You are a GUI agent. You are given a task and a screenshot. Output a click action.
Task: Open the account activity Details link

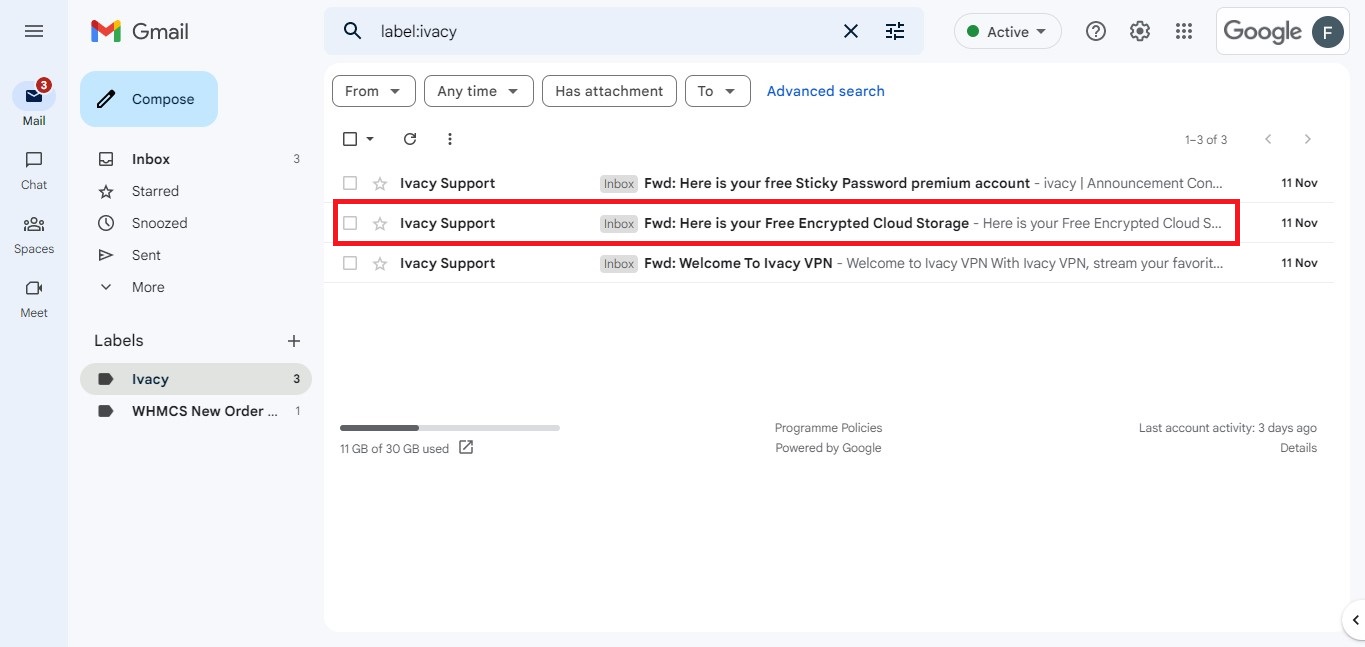pos(1298,448)
